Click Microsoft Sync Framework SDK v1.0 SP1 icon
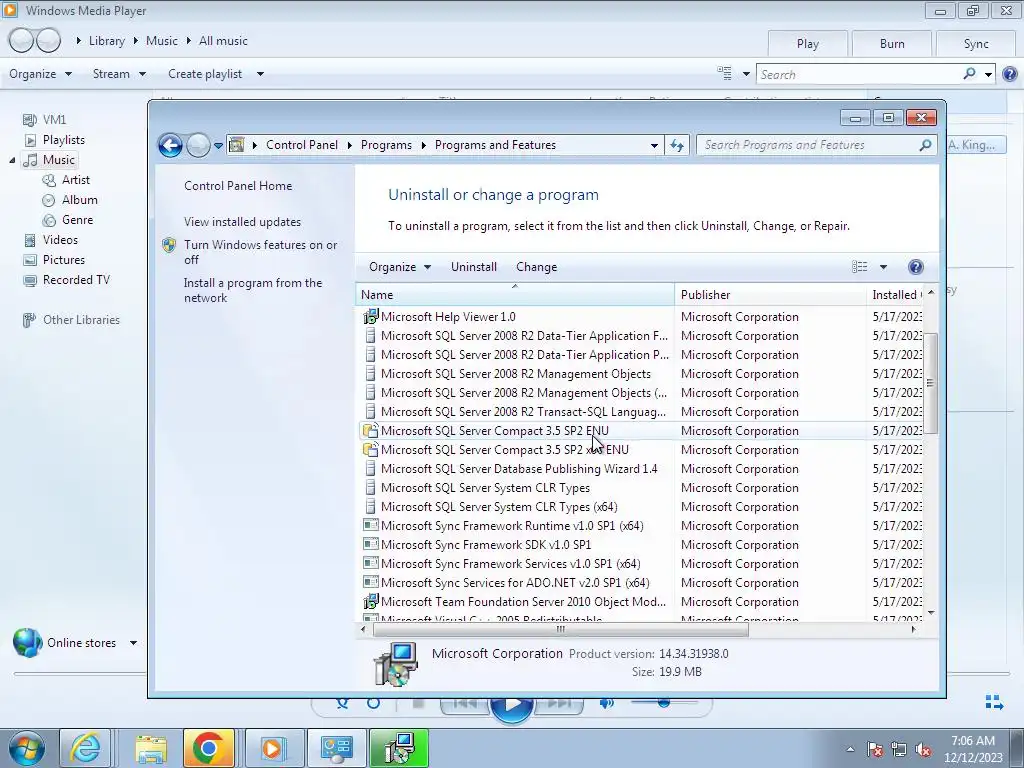 [370, 545]
